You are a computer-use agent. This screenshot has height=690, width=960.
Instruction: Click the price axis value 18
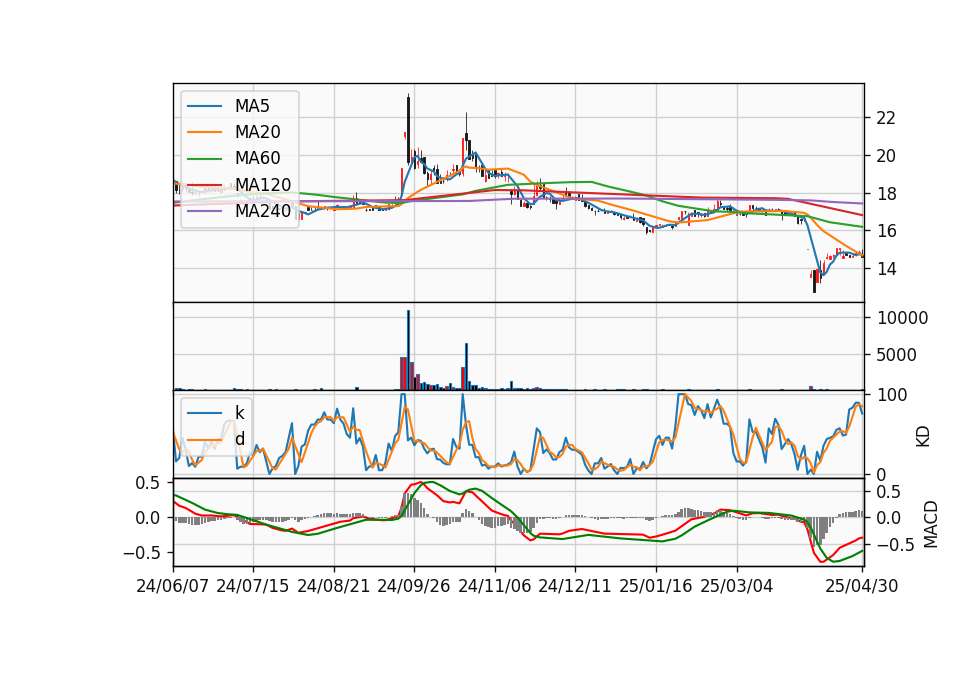coord(886,194)
